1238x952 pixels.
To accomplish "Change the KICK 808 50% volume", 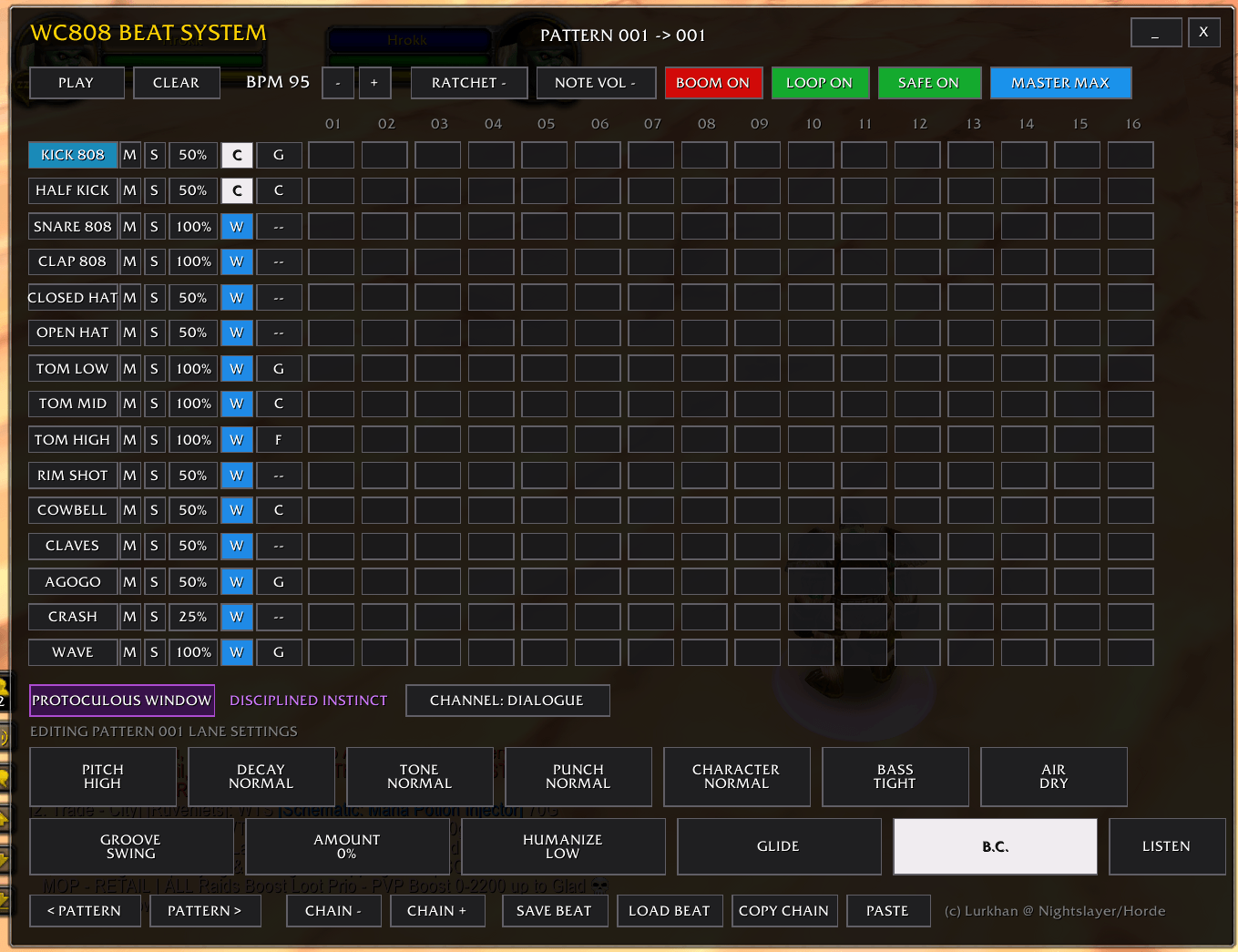I will (193, 155).
